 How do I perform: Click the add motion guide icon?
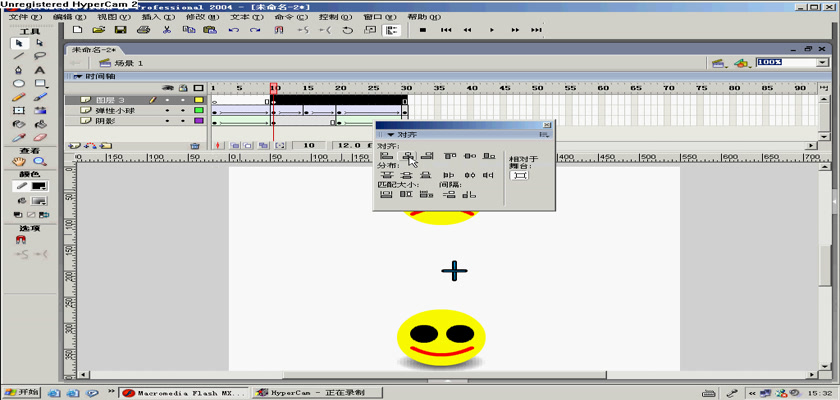click(91, 145)
